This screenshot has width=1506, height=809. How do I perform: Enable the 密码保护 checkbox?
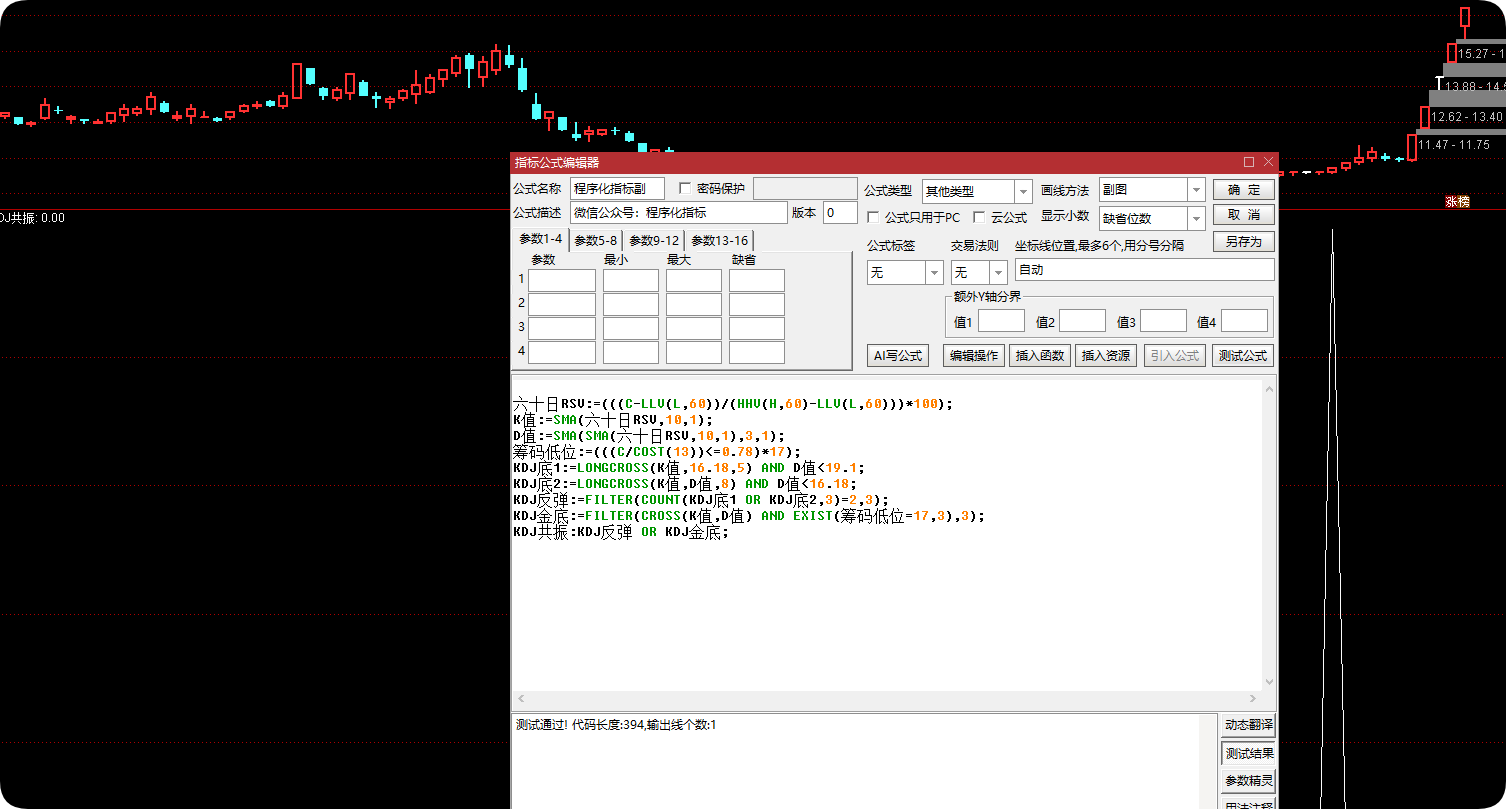(685, 188)
